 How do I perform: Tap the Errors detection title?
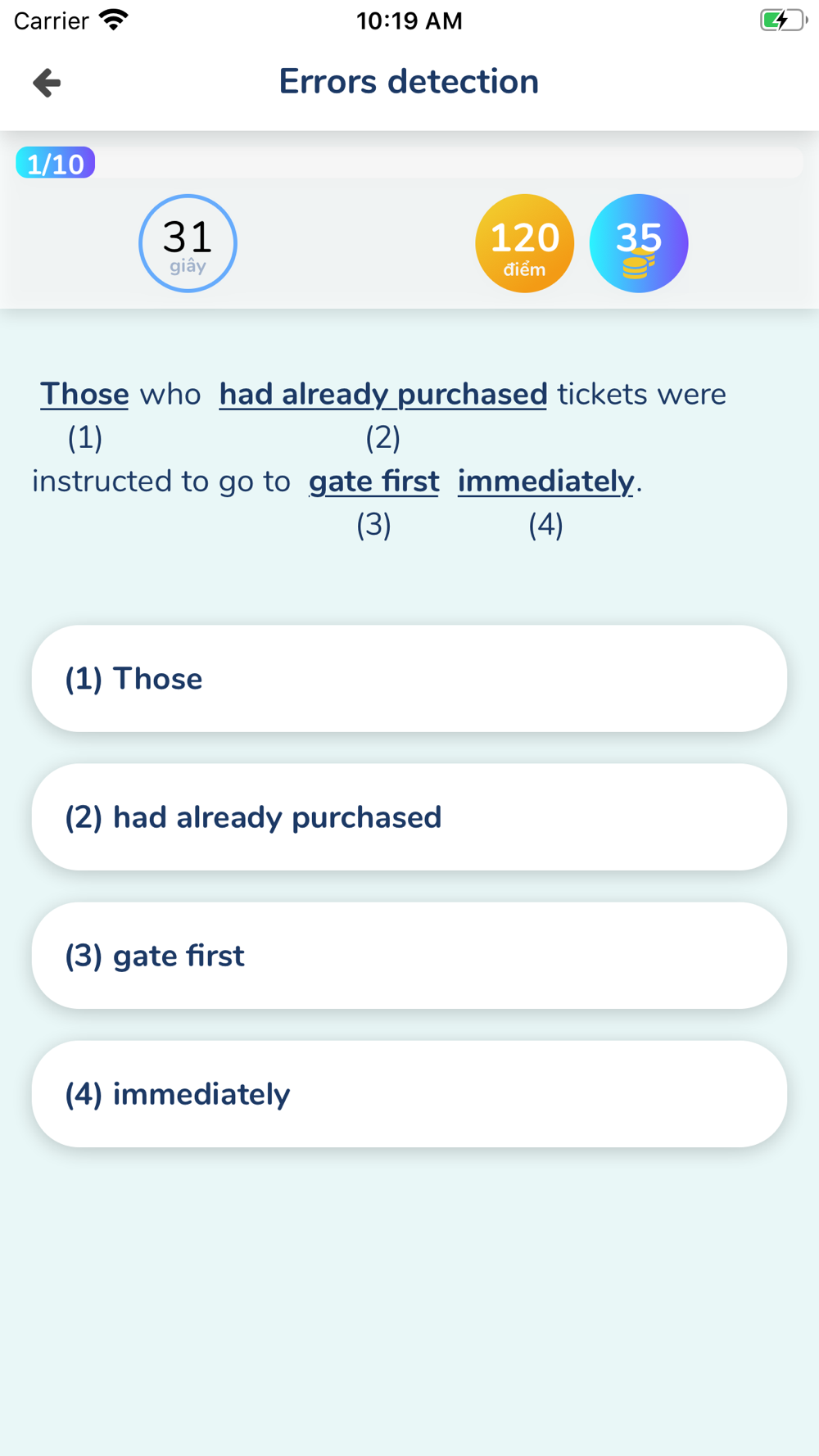409,82
